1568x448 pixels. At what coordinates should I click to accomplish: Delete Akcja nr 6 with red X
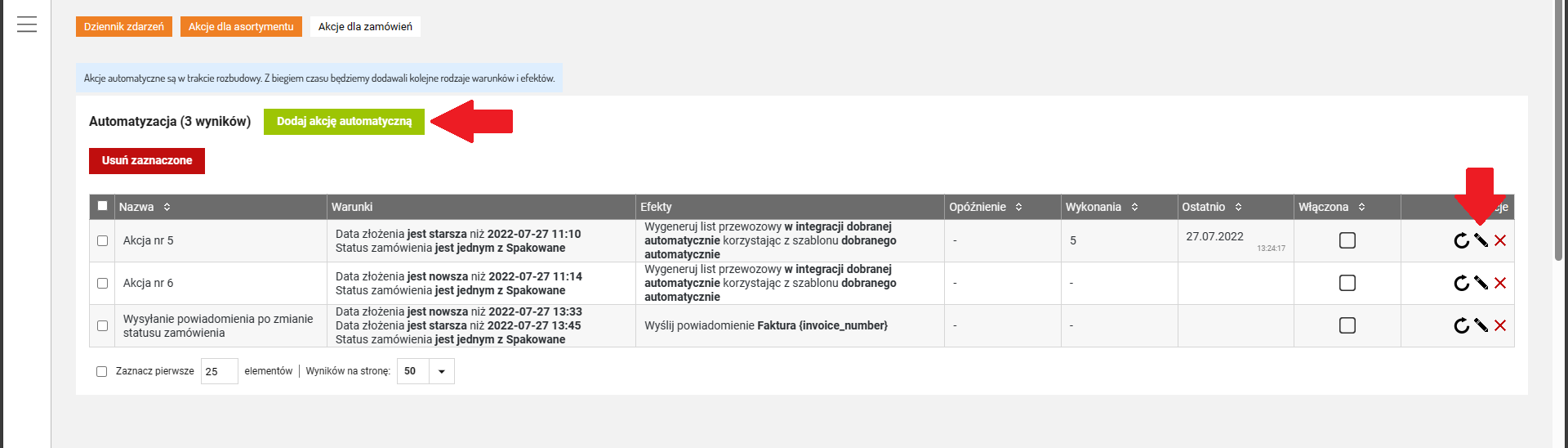coord(1500,283)
